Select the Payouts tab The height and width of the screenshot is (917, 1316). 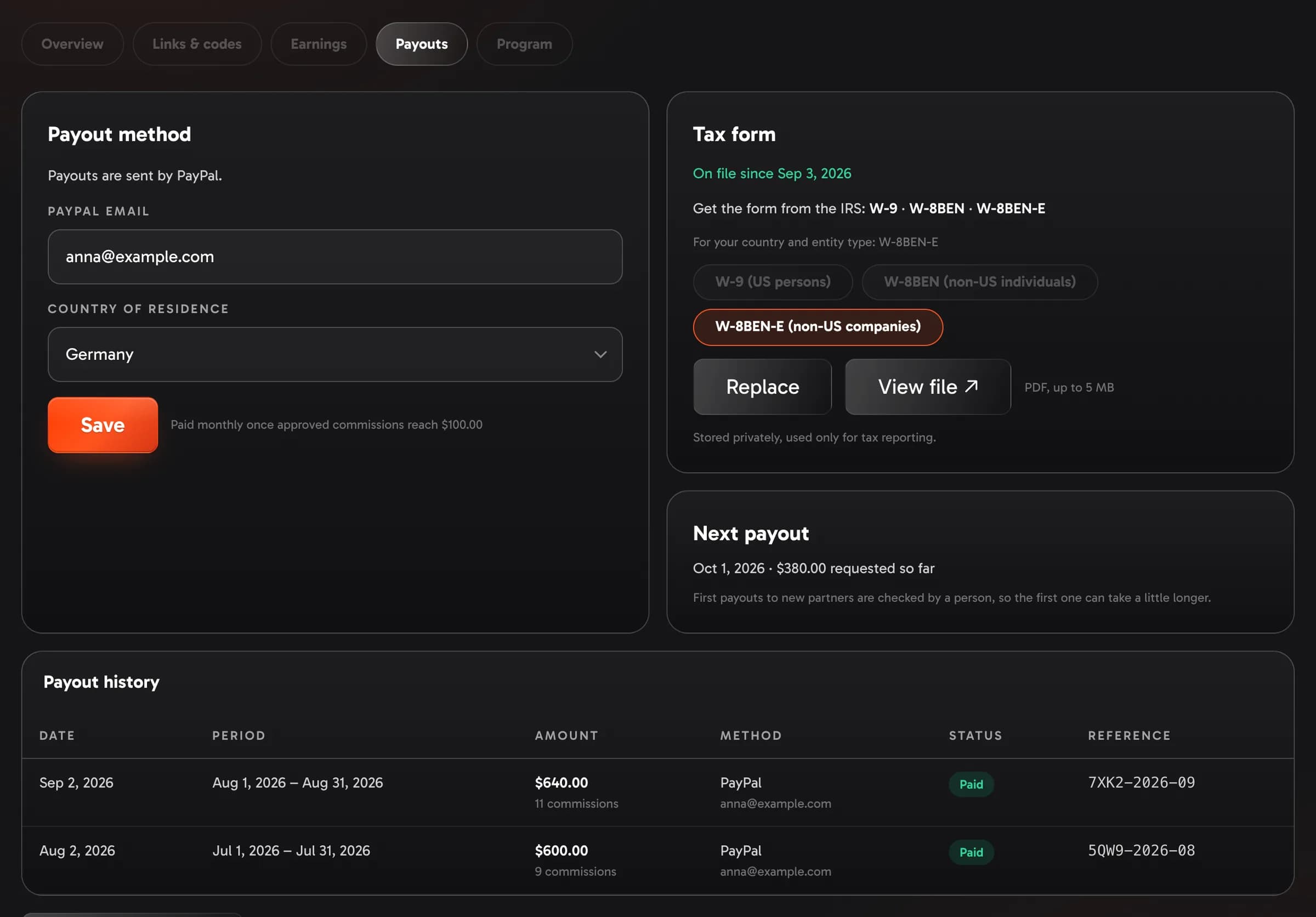pos(421,44)
